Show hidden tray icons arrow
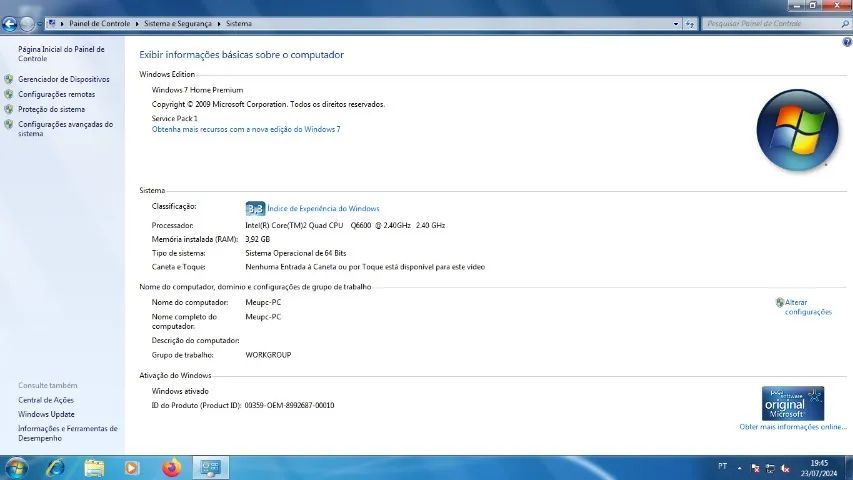This screenshot has height=480, width=853. pos(739,468)
